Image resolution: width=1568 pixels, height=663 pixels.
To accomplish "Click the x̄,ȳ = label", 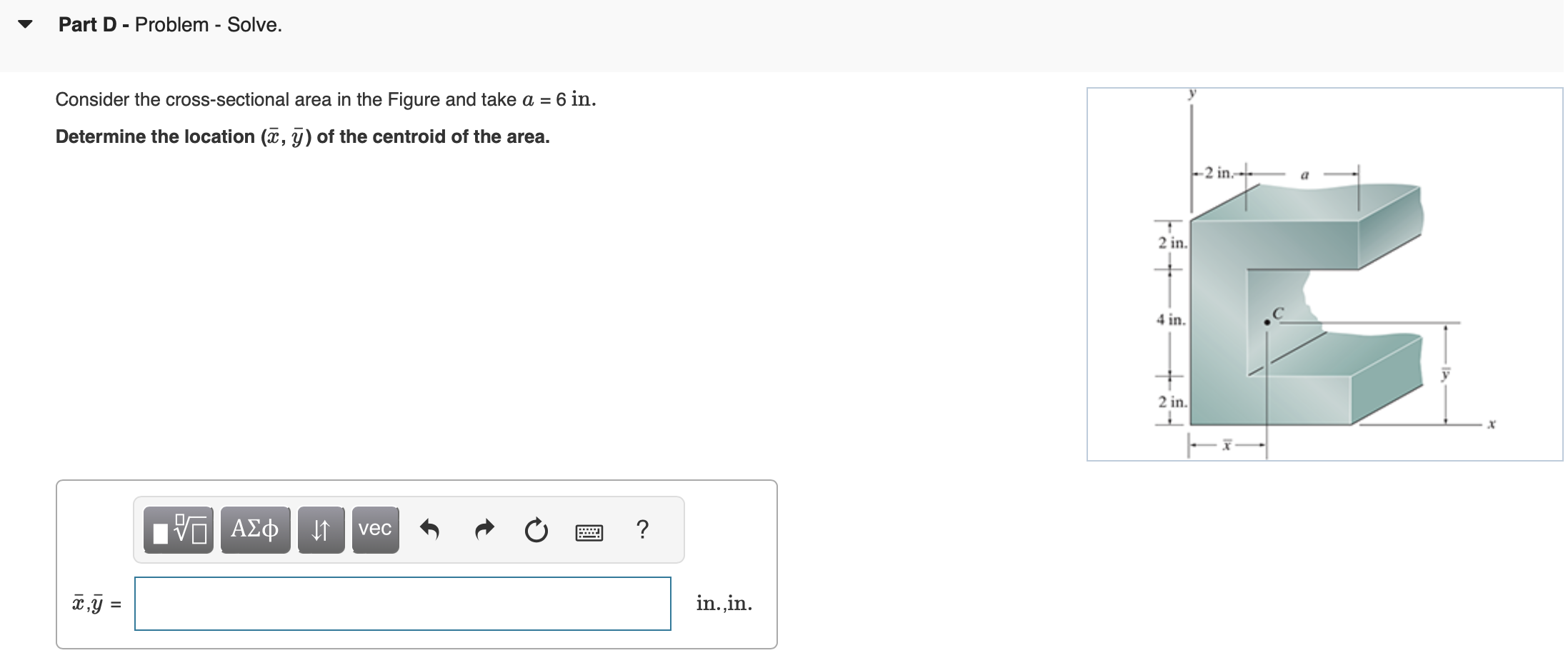I will (93, 602).
